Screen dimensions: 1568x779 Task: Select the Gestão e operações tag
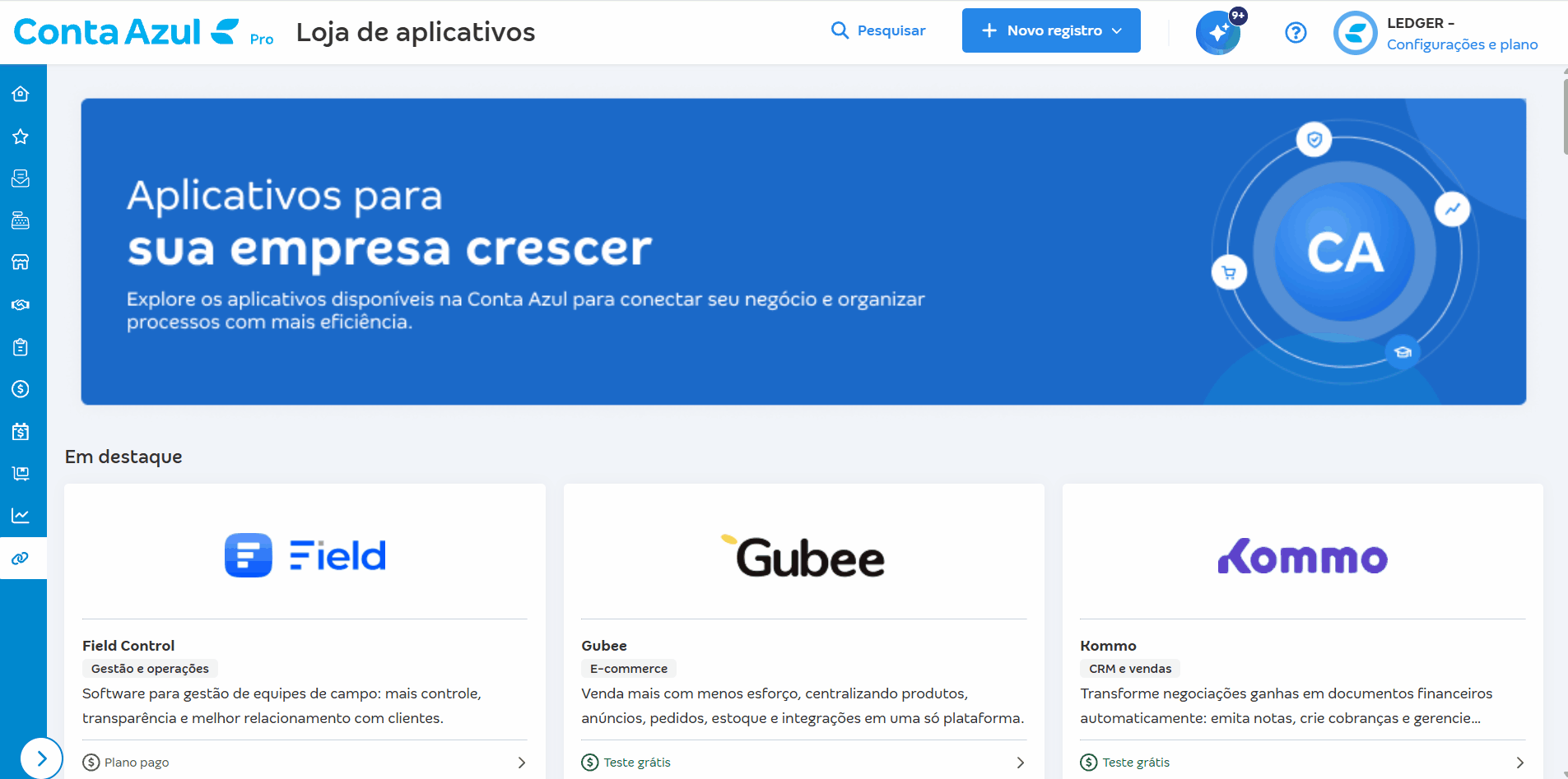(x=150, y=669)
